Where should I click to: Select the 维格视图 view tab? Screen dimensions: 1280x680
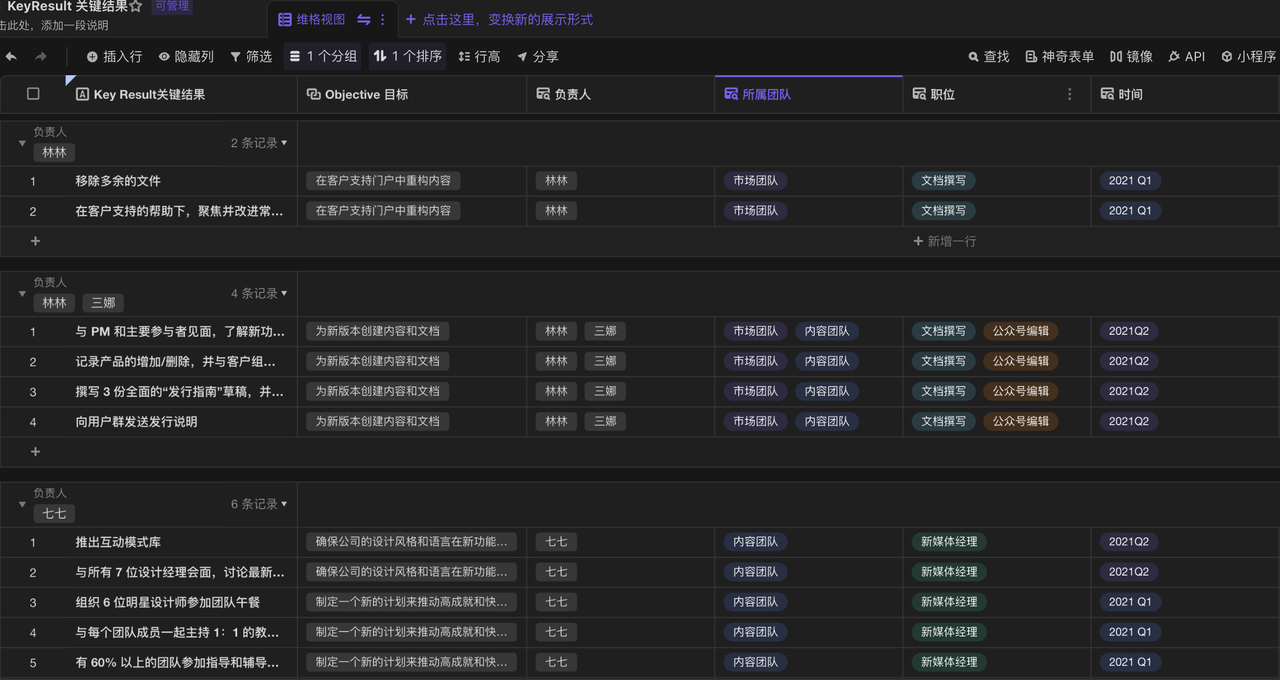pos(312,19)
